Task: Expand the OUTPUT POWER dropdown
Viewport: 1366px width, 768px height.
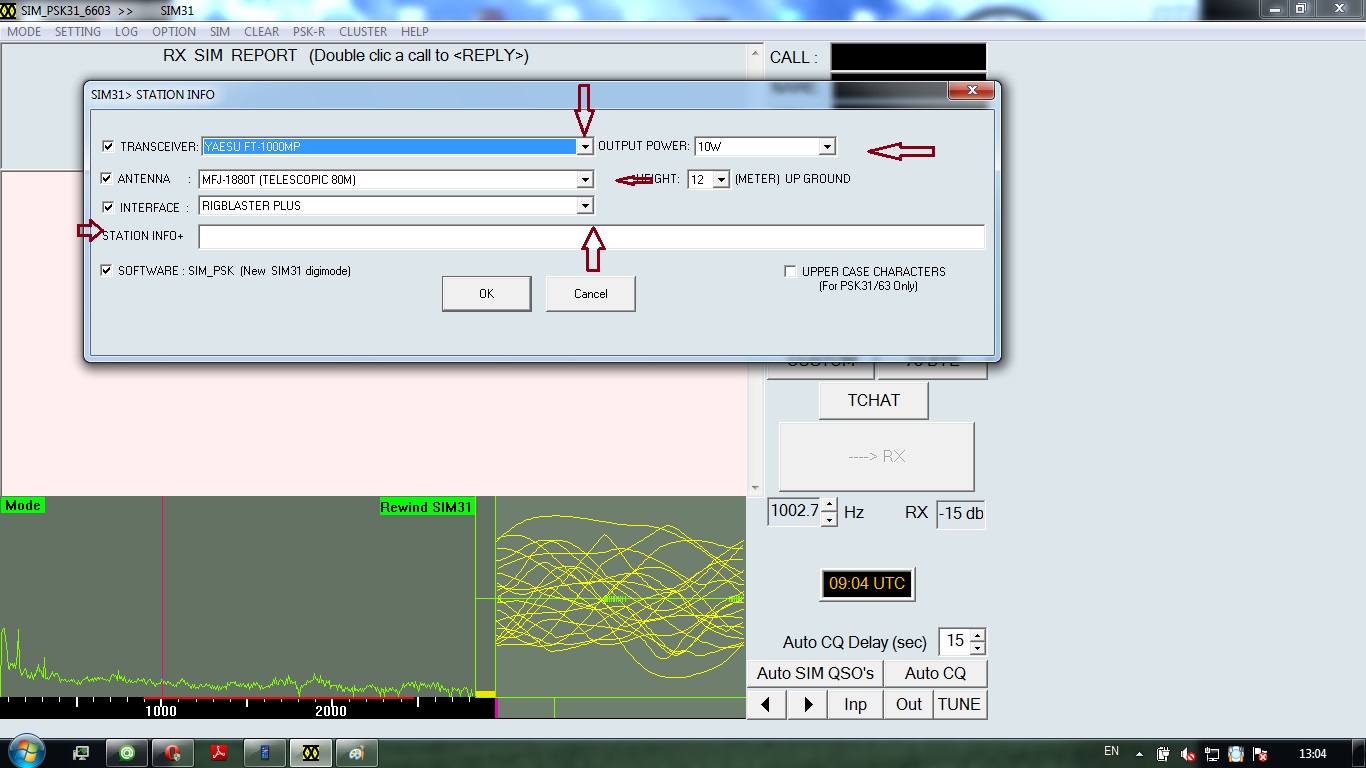Action: 827,147
